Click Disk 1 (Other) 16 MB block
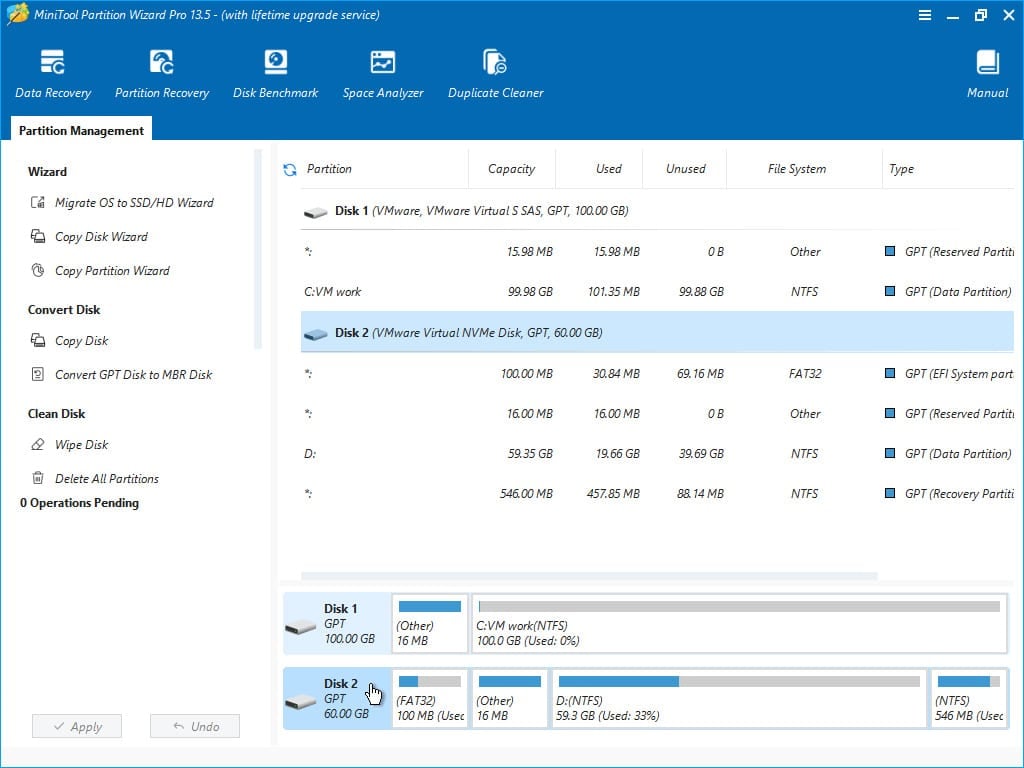 pos(430,624)
